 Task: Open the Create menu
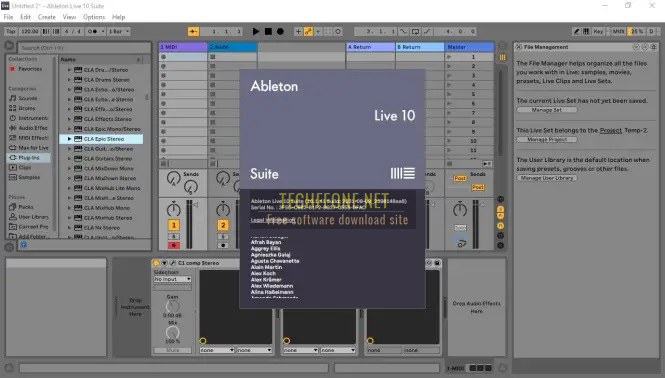pyautogui.click(x=47, y=17)
